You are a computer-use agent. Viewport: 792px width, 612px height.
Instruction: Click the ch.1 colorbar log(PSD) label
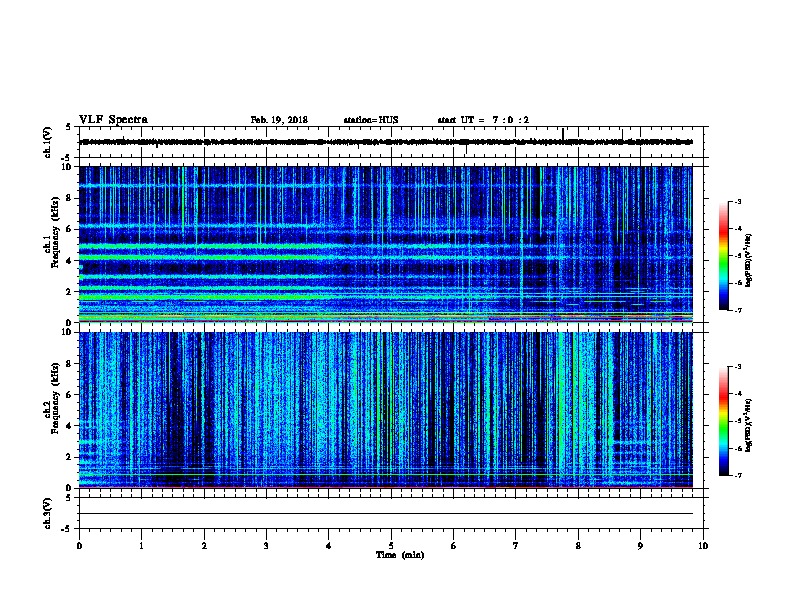[748, 260]
